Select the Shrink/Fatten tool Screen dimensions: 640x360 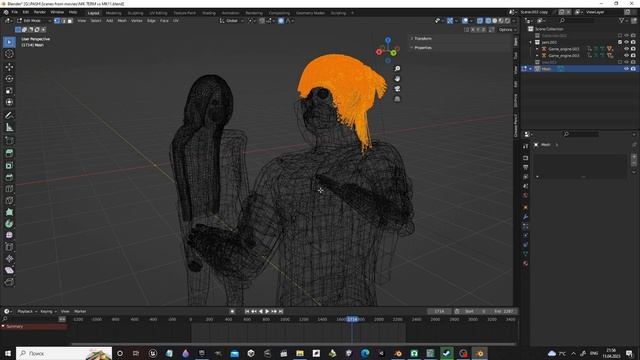(9, 259)
